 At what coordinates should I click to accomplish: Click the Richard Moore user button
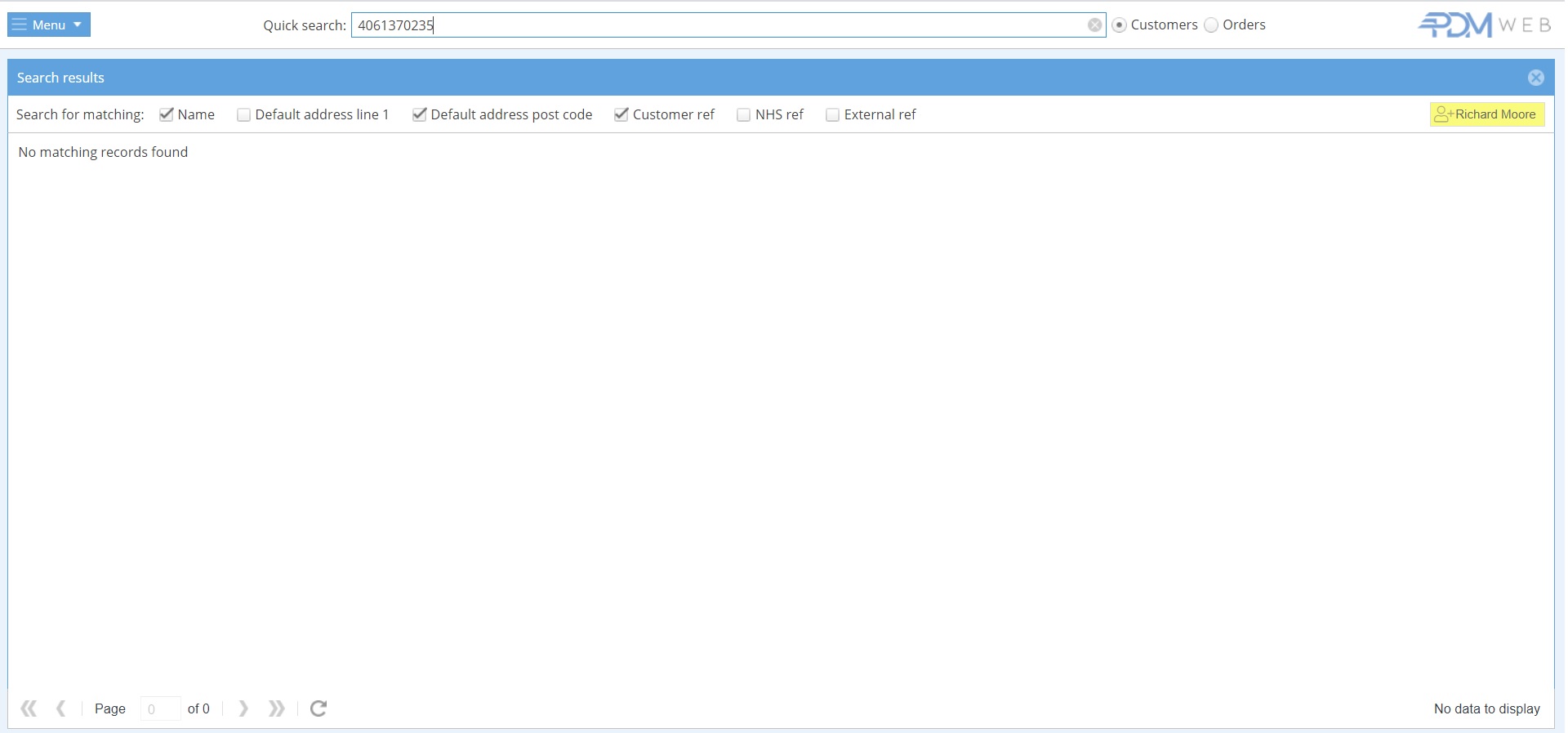1486,114
